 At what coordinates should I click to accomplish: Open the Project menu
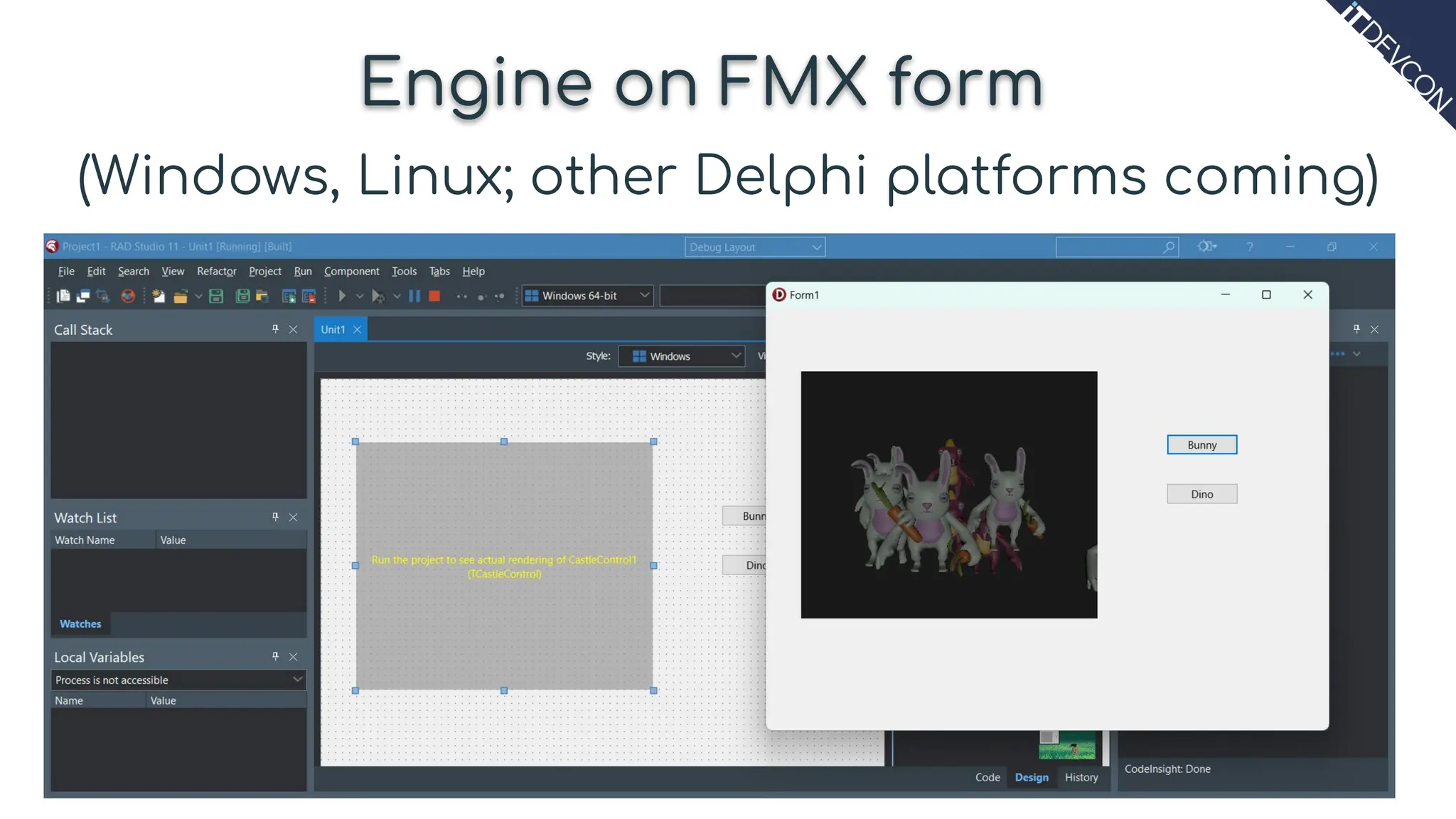coord(265,271)
